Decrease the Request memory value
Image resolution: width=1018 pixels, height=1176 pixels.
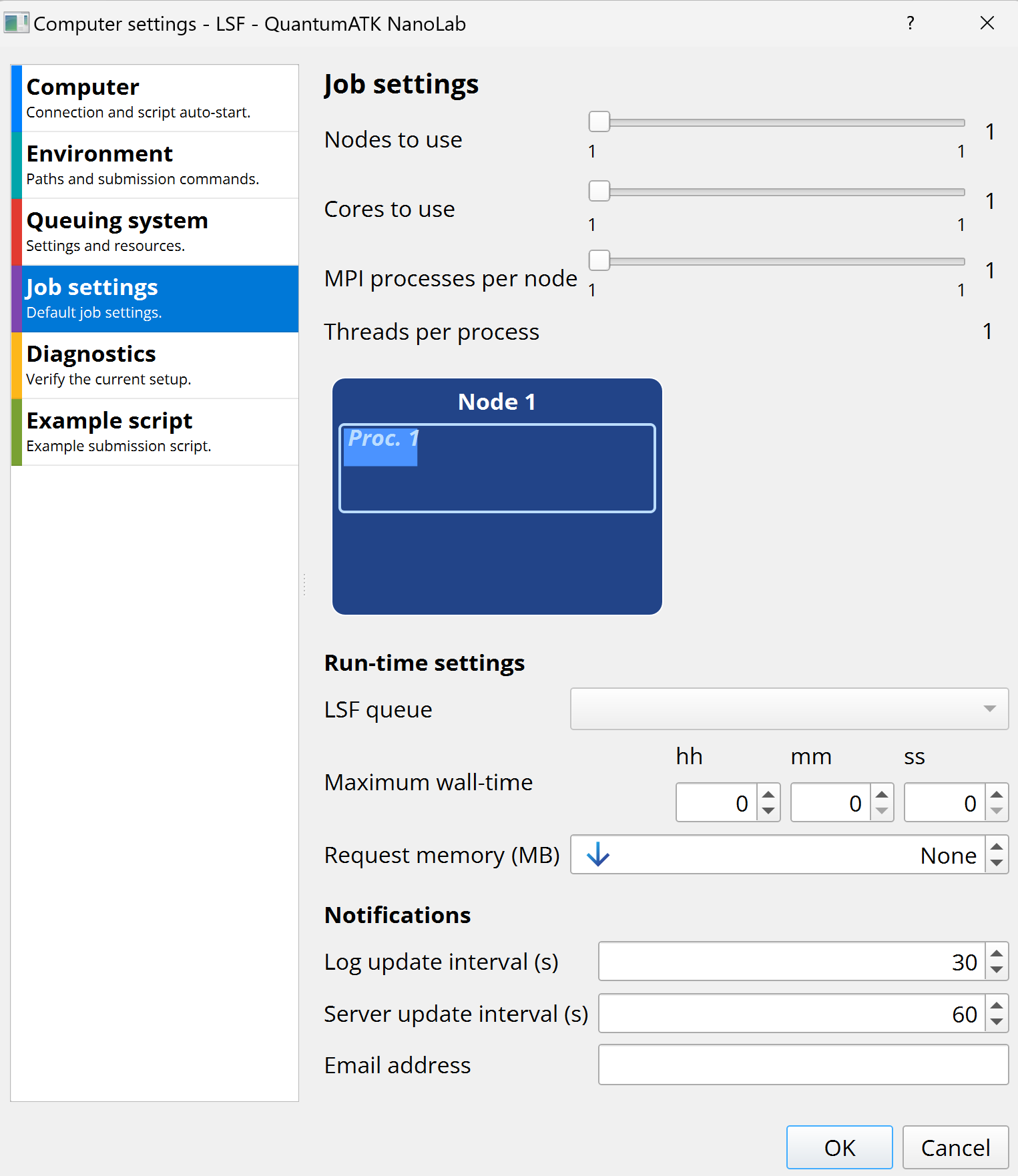tap(997, 863)
